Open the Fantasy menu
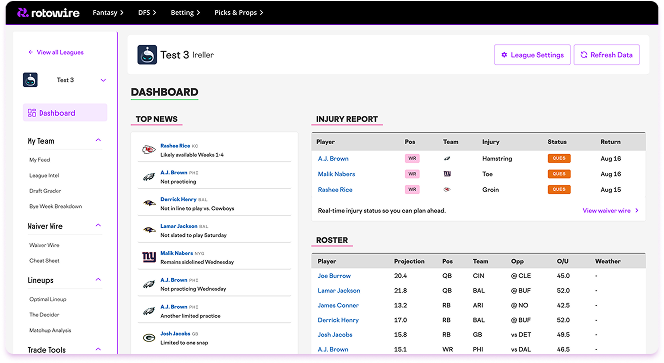This screenshot has width=664, height=363. [x=108, y=13]
